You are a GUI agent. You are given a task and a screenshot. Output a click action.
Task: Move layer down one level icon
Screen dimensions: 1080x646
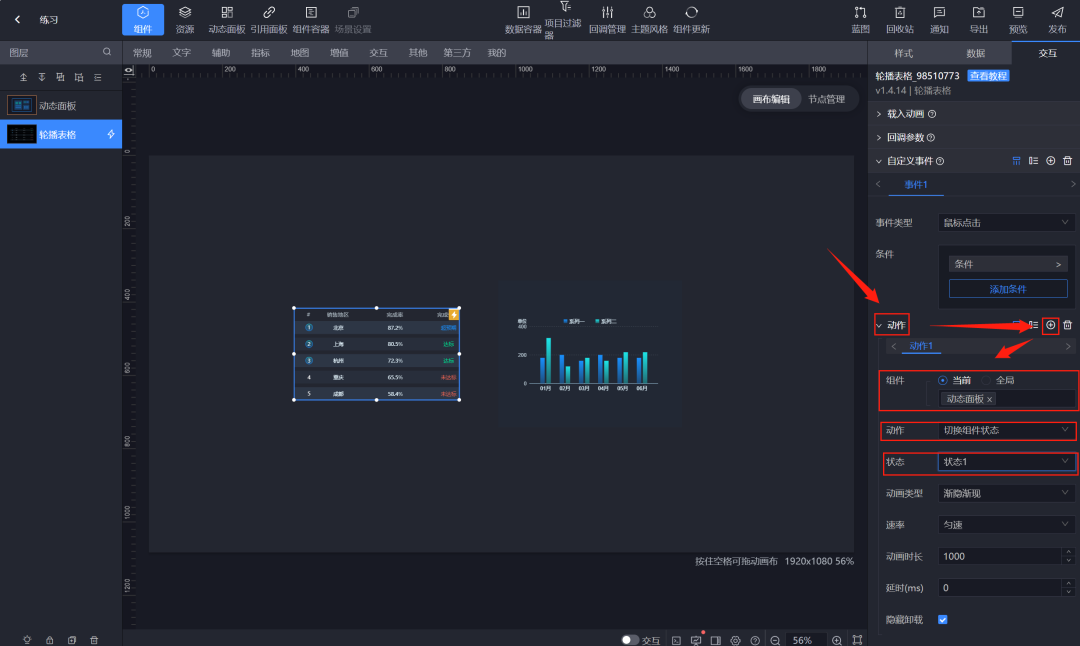click(x=79, y=77)
